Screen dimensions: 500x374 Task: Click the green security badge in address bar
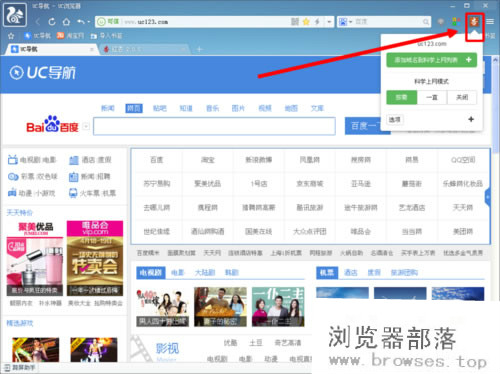pos(108,22)
